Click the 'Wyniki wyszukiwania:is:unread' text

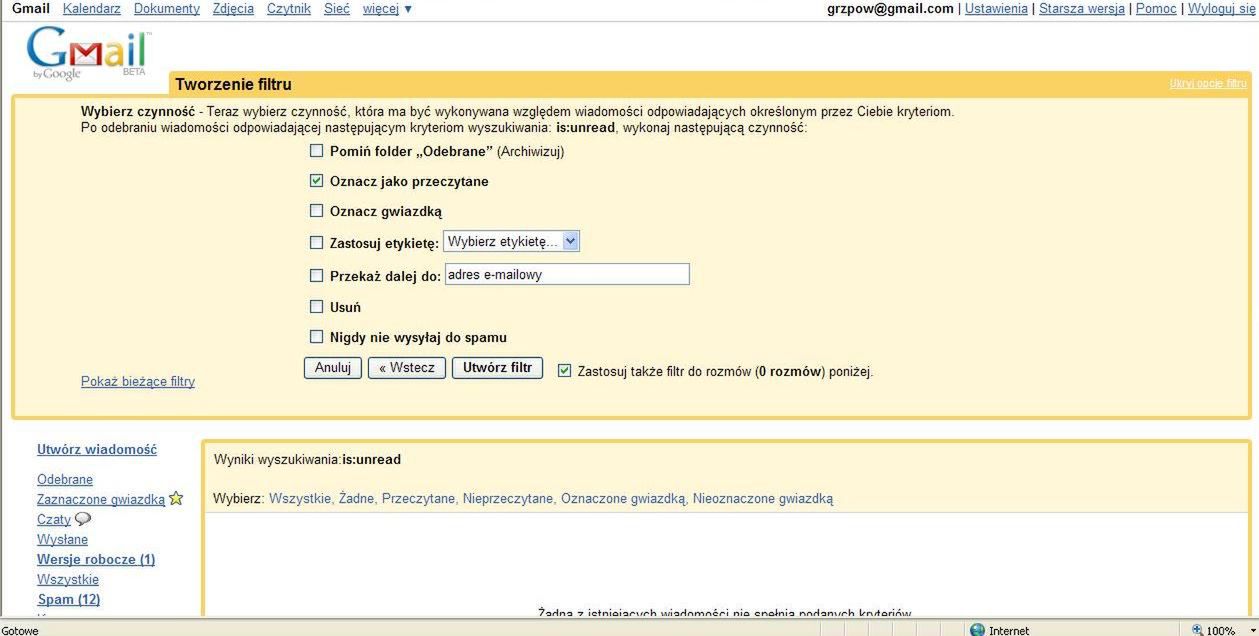click(307, 459)
